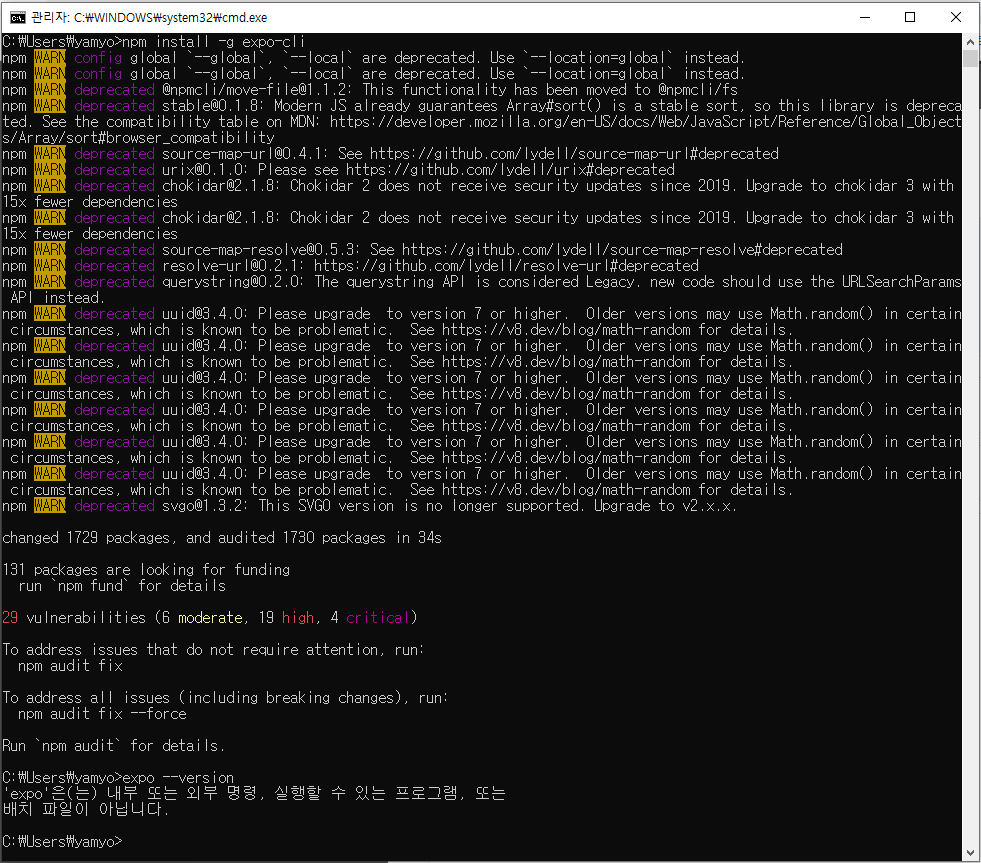Click 'source-map-resolve@0.5.3' warning line
This screenshot has height=863, width=981.
click(422, 250)
